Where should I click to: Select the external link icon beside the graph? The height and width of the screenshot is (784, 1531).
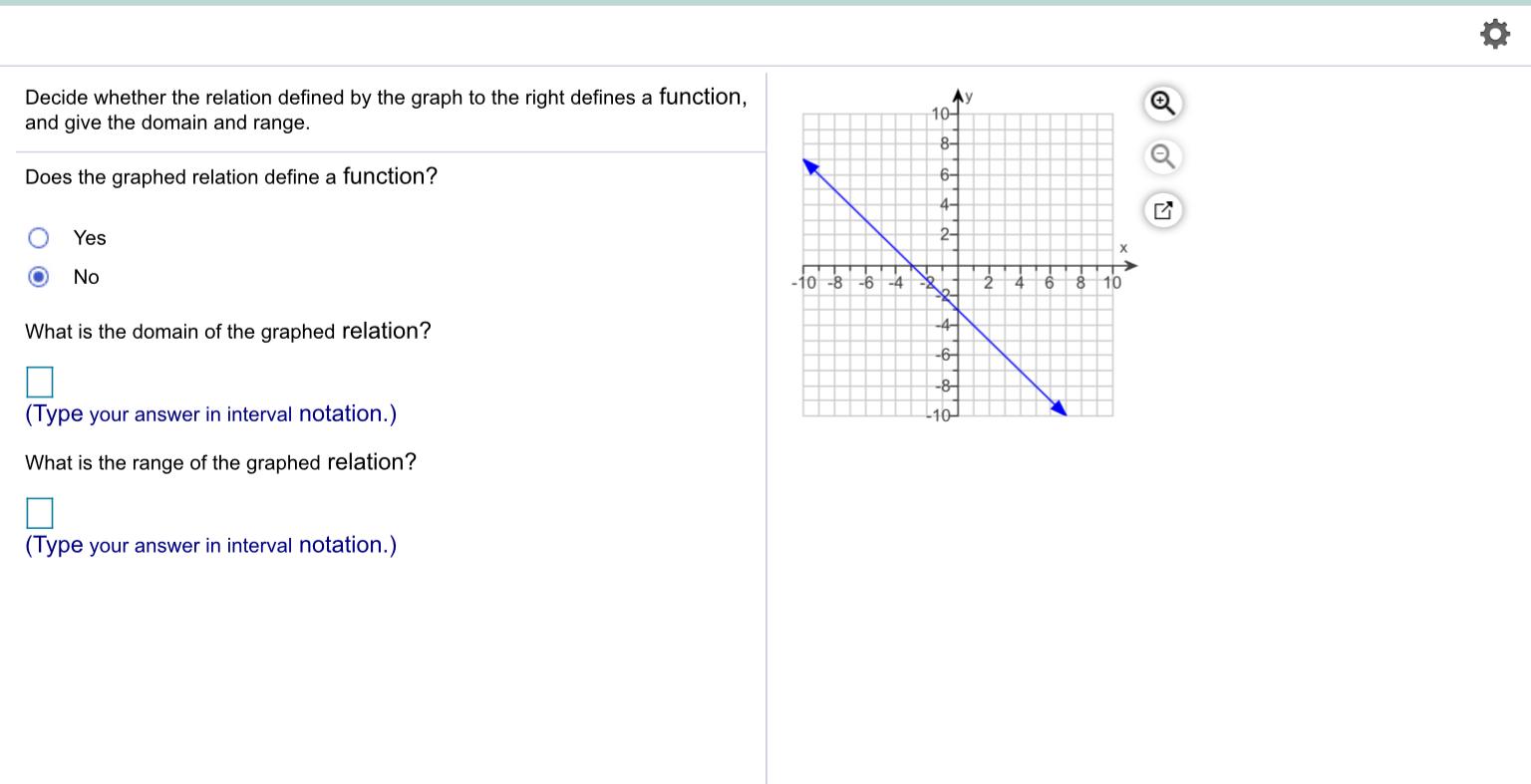(1162, 210)
